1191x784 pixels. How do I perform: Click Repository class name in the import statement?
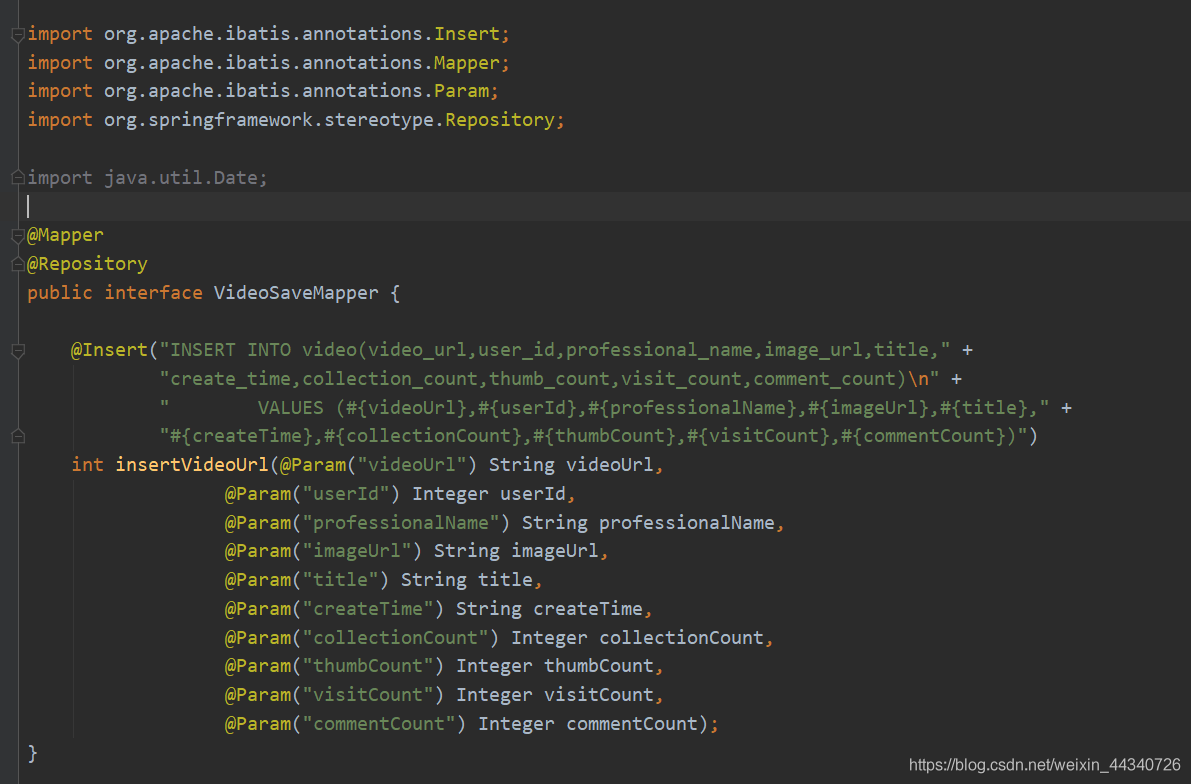tap(500, 120)
